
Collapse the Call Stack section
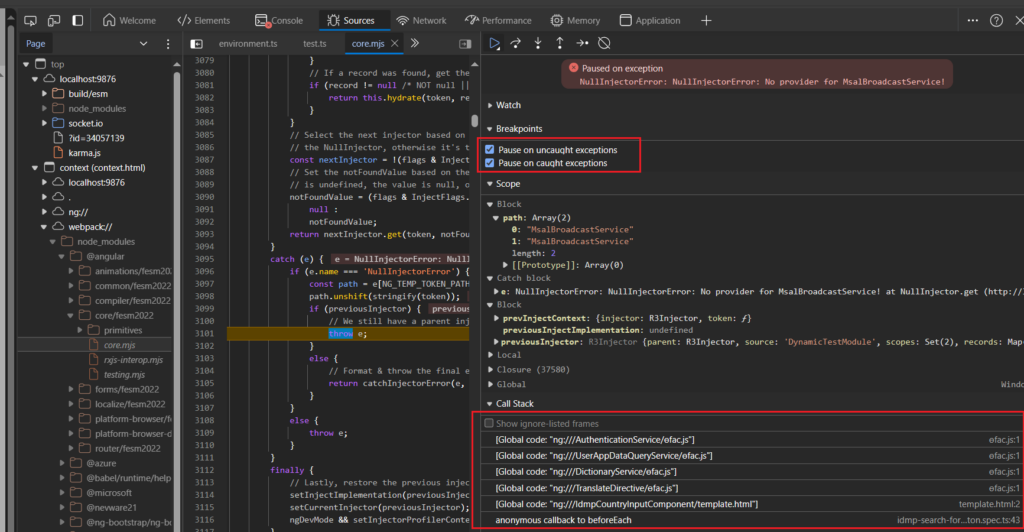pyautogui.click(x=490, y=403)
